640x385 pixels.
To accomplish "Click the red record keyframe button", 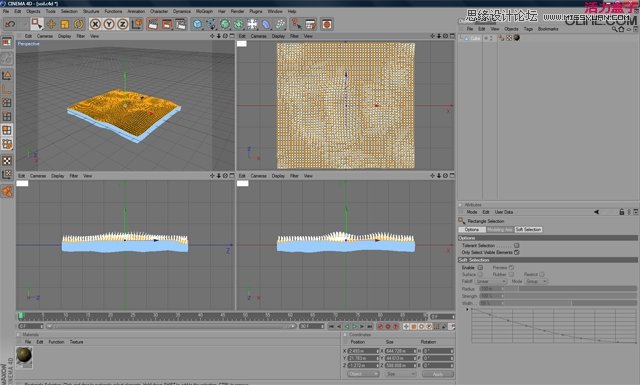I will (x=380, y=326).
